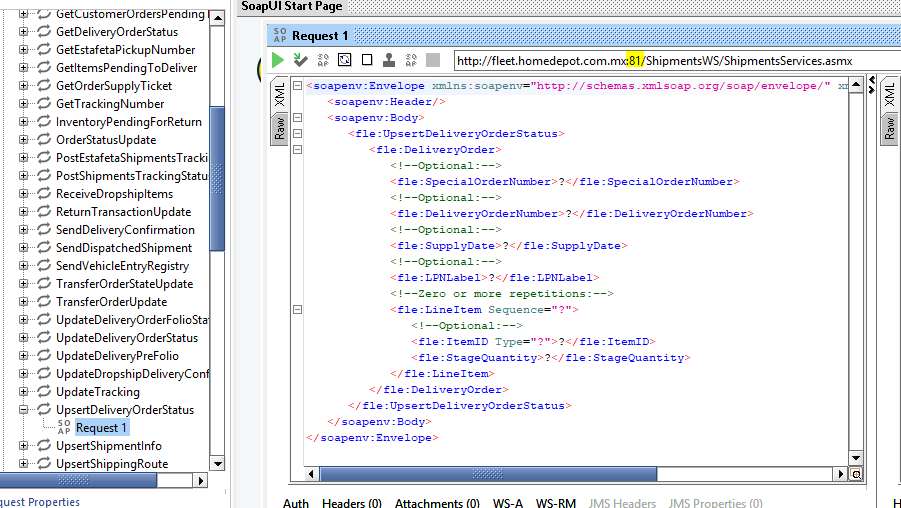Click the person silhouette toolbar icon
Image resolution: width=901 pixels, height=508 pixels.
pos(389,60)
